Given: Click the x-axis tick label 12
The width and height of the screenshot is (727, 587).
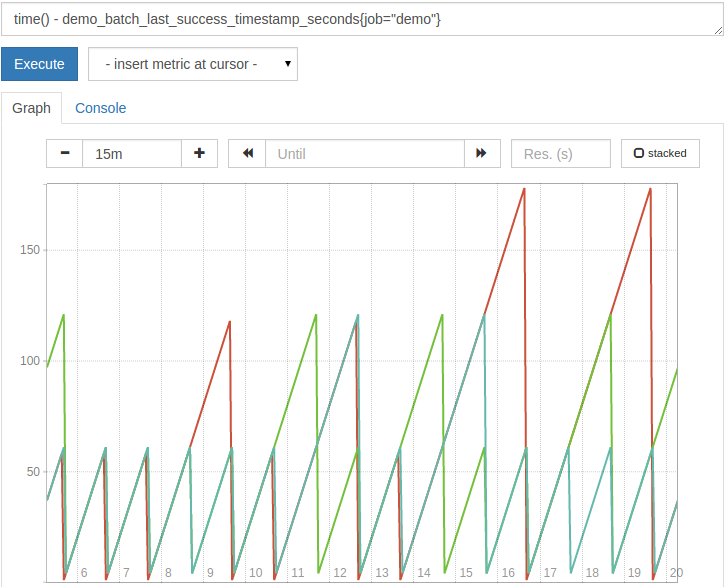Looking at the screenshot, I should click(x=340, y=572).
